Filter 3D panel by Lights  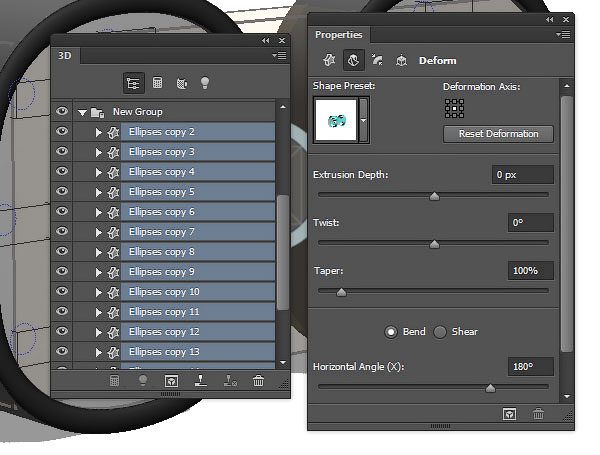[x=205, y=83]
